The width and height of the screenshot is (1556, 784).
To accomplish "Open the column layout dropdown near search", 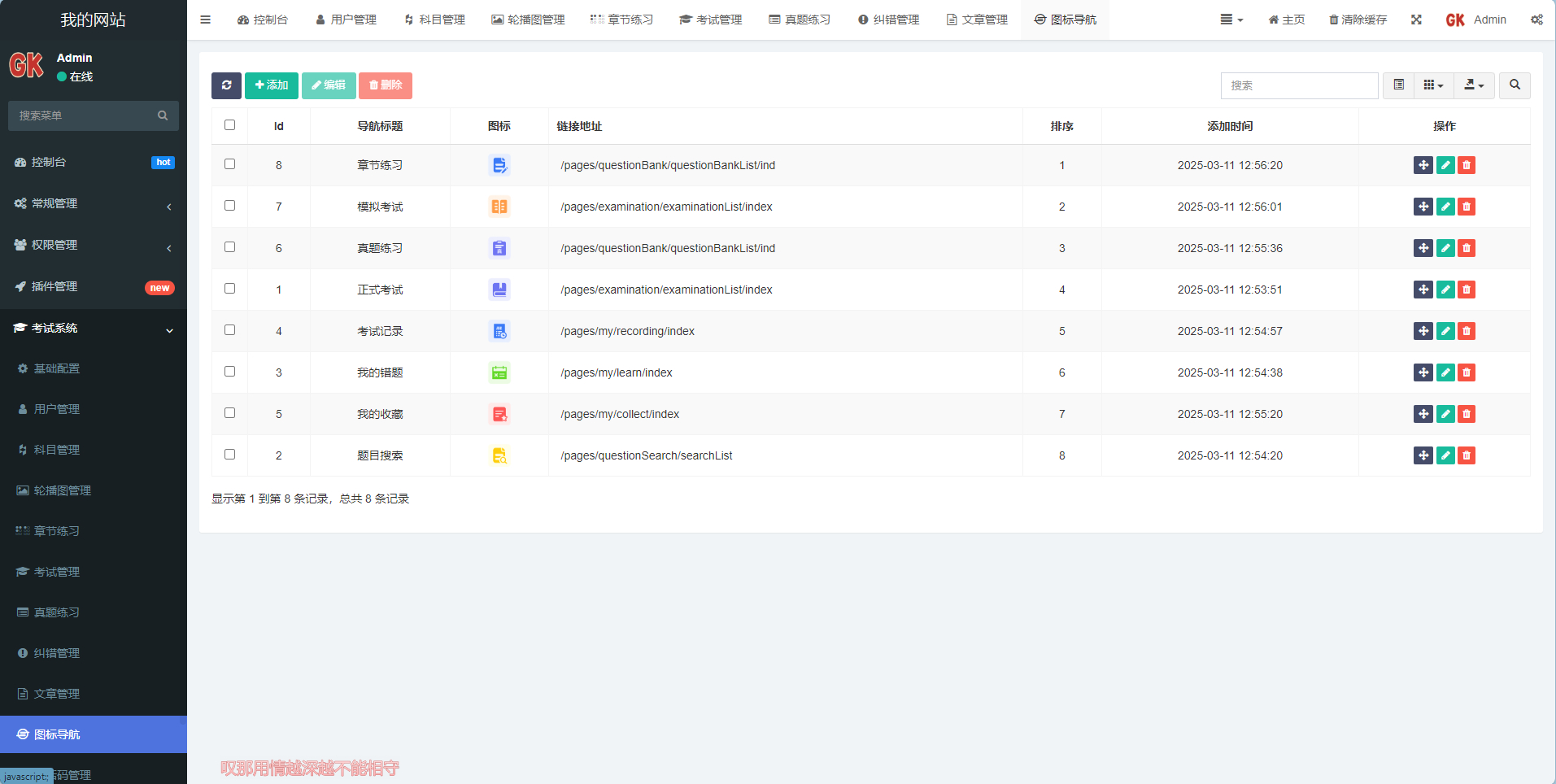I will [x=1432, y=85].
